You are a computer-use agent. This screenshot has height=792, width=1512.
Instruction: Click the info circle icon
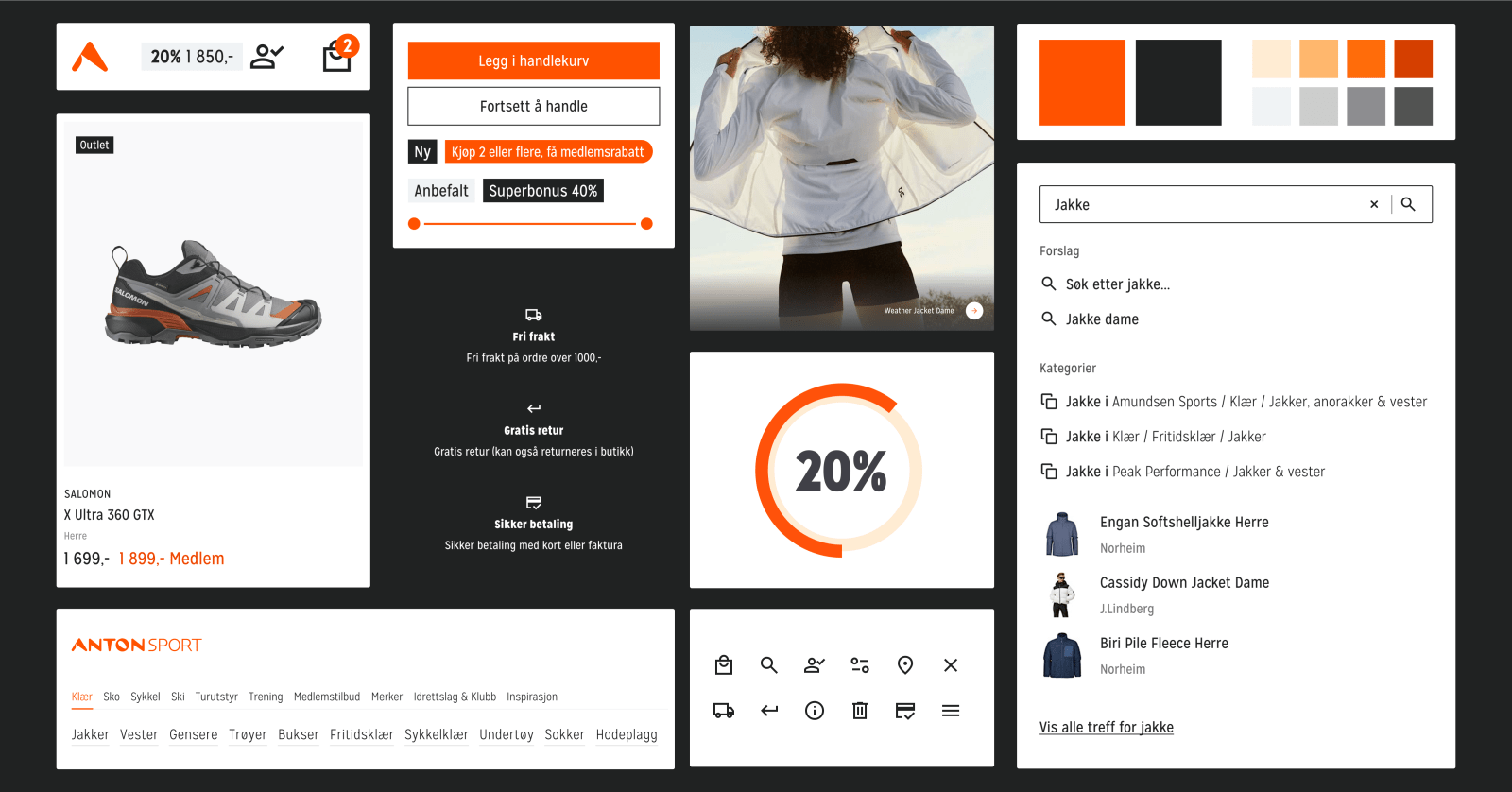coord(815,711)
